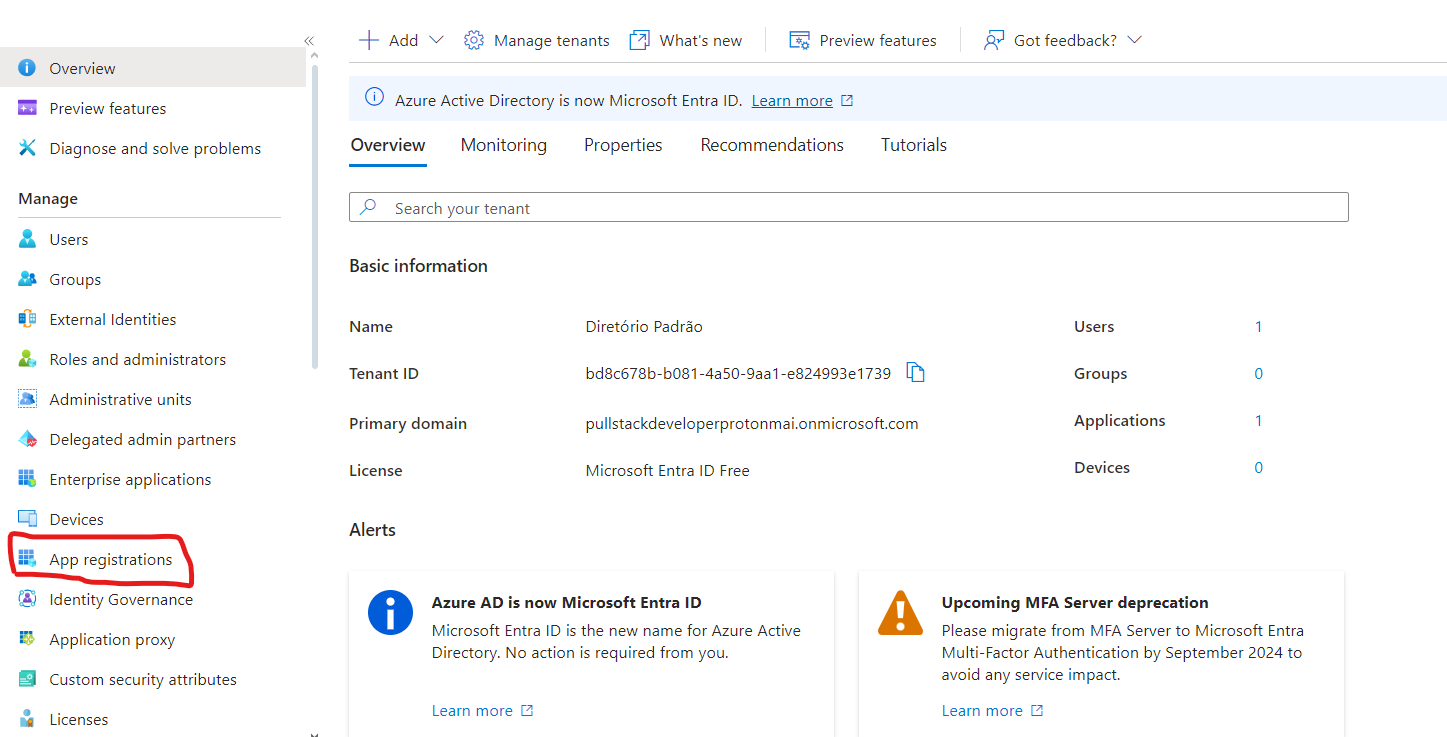Click the App registrations grid icon
The image size is (1447, 737).
point(27,559)
